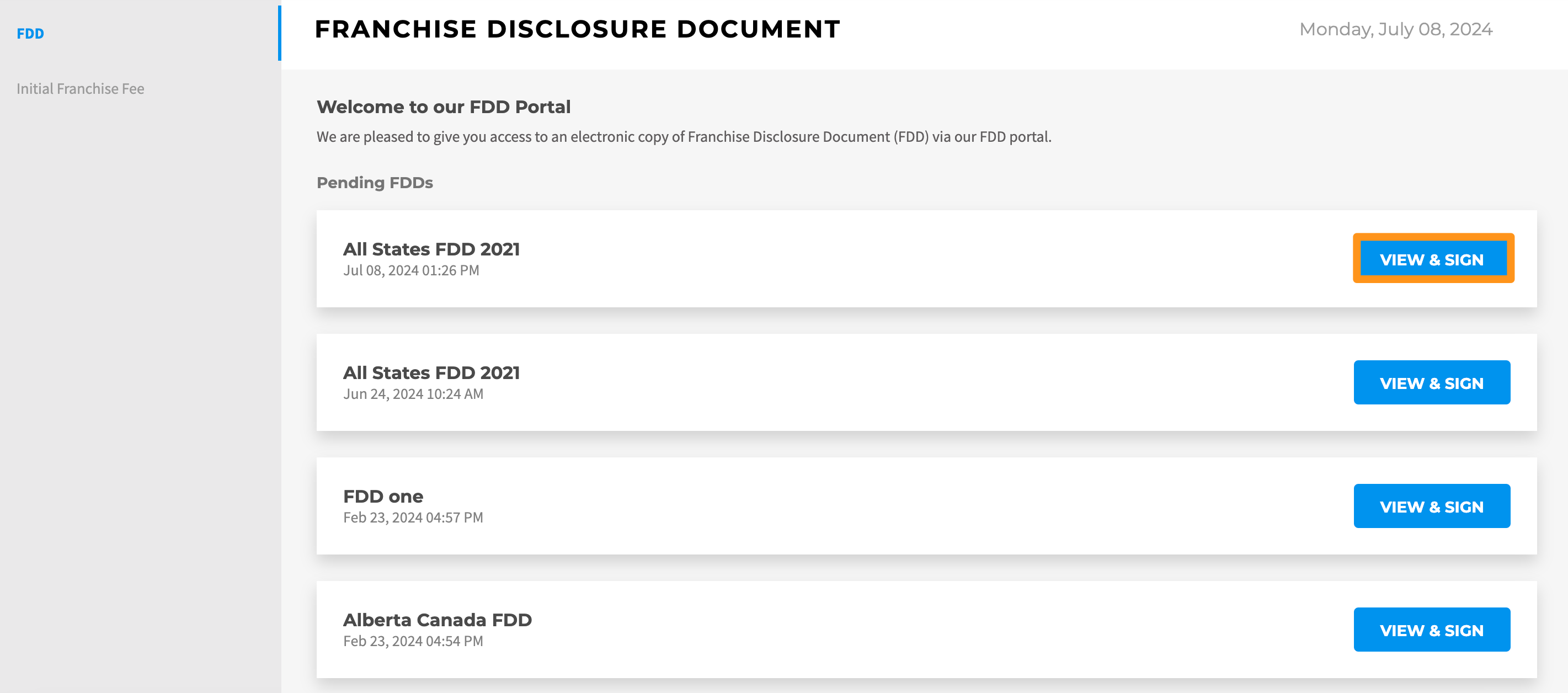
Task: Click the Jul 08, 2024 01:26 PM timestamp
Action: point(412,270)
